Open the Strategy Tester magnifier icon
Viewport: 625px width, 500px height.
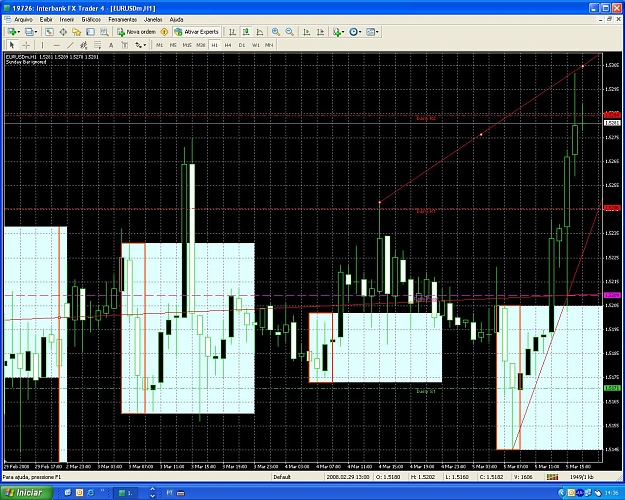pos(104,32)
